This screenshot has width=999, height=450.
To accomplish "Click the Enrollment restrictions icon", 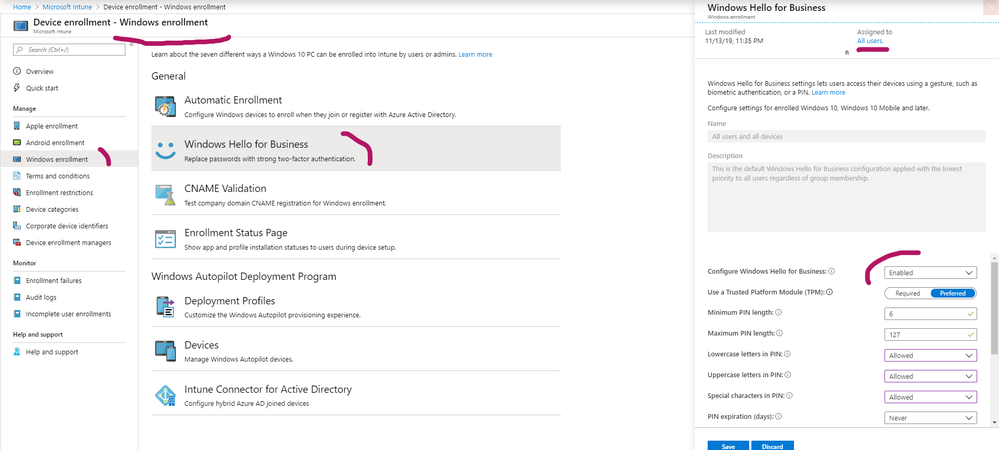I will click(x=17, y=192).
